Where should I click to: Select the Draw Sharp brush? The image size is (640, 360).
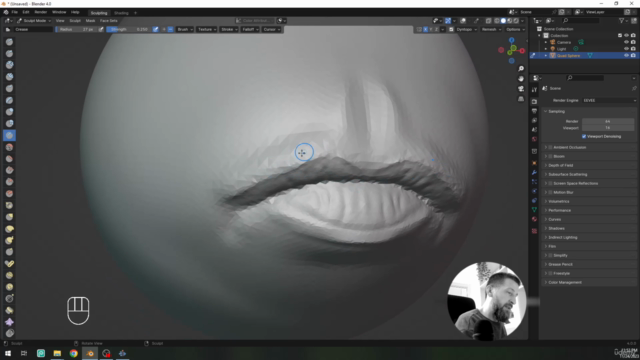[x=9, y=53]
